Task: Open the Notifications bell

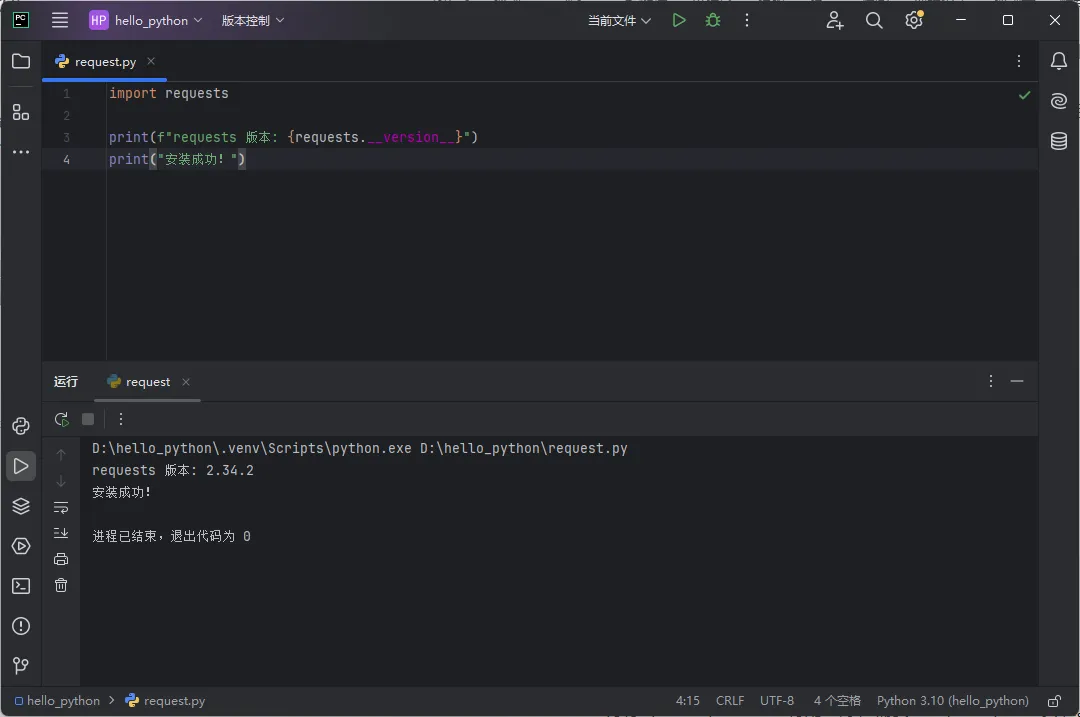Action: (x=1059, y=61)
